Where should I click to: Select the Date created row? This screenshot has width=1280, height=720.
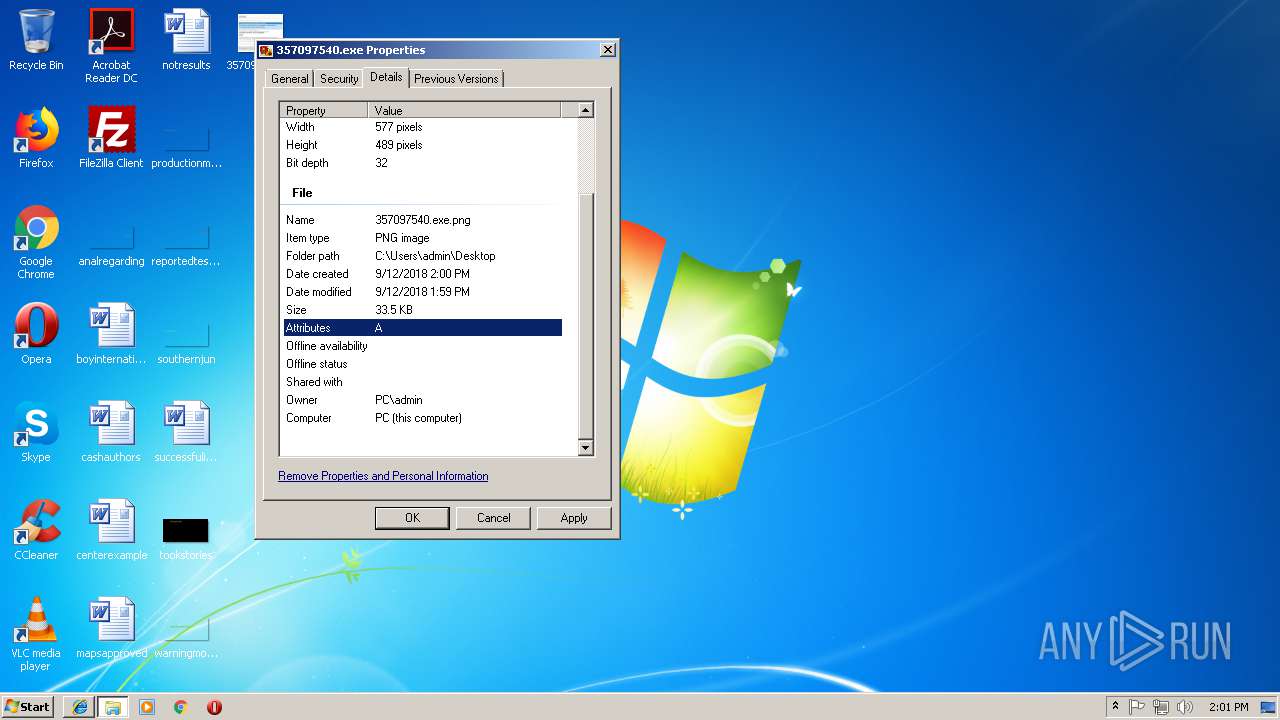coord(421,274)
